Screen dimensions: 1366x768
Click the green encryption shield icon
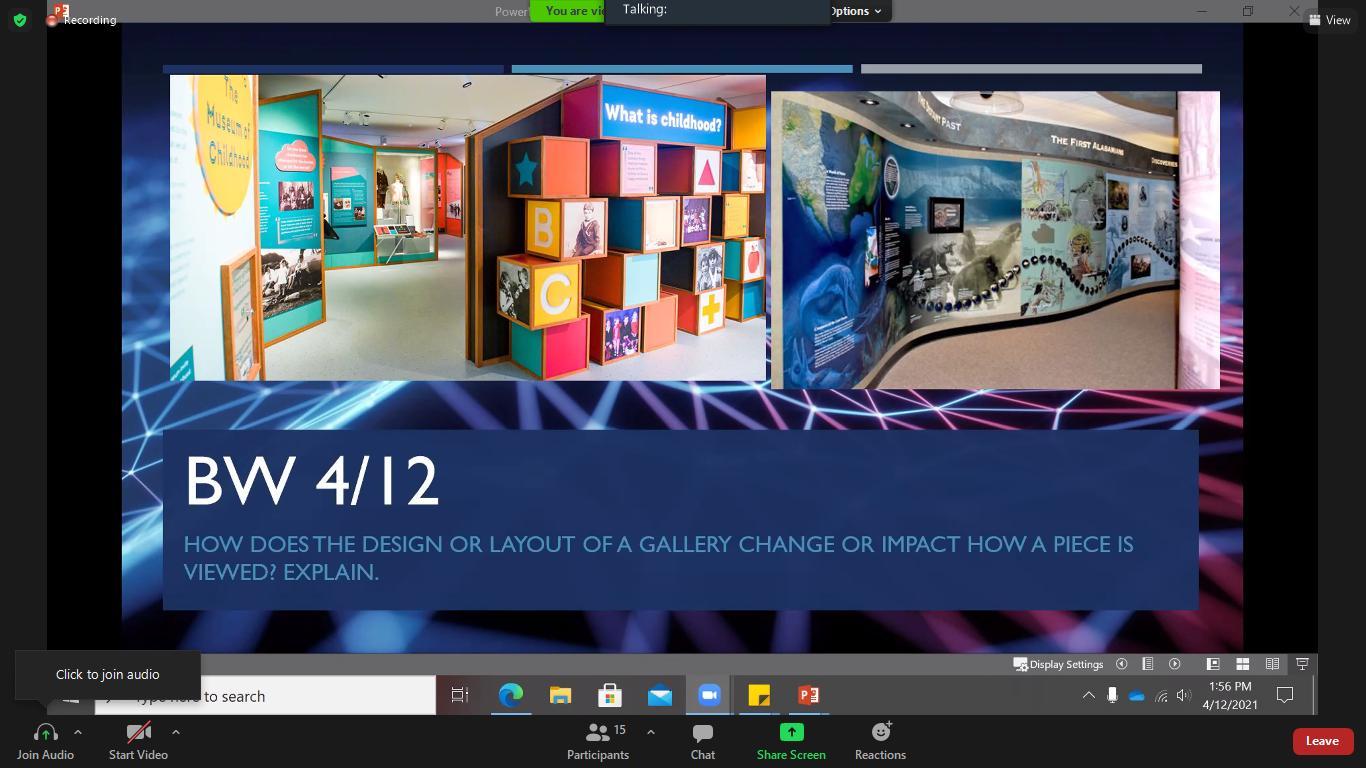20,20
